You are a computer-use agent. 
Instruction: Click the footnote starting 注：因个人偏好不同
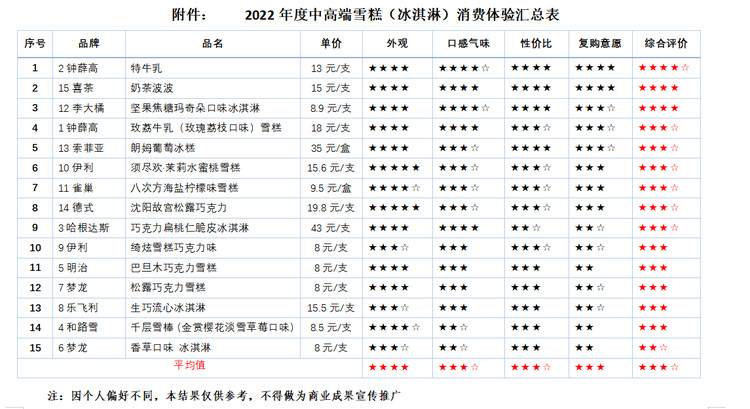point(224,396)
